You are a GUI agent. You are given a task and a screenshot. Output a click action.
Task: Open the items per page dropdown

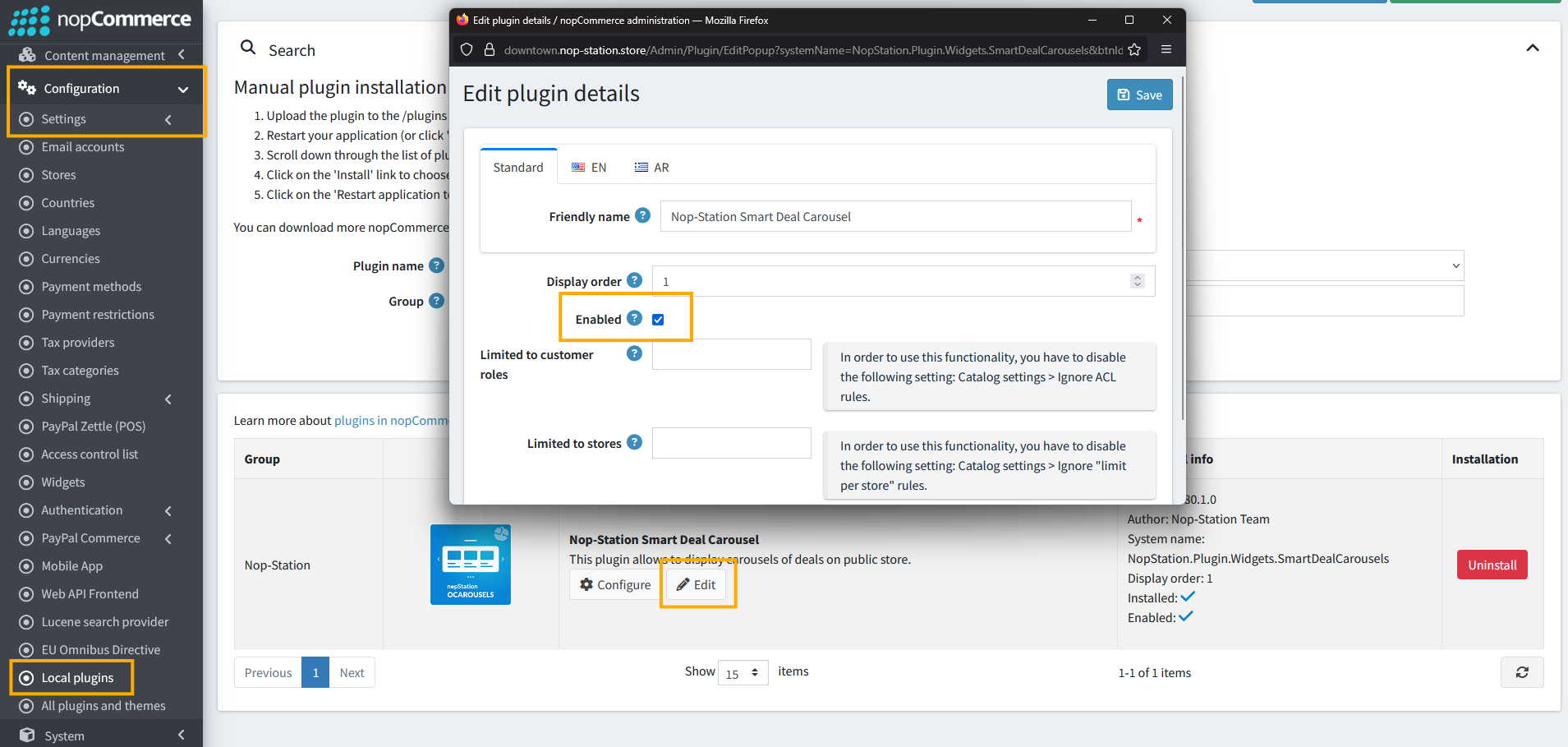pyautogui.click(x=743, y=672)
